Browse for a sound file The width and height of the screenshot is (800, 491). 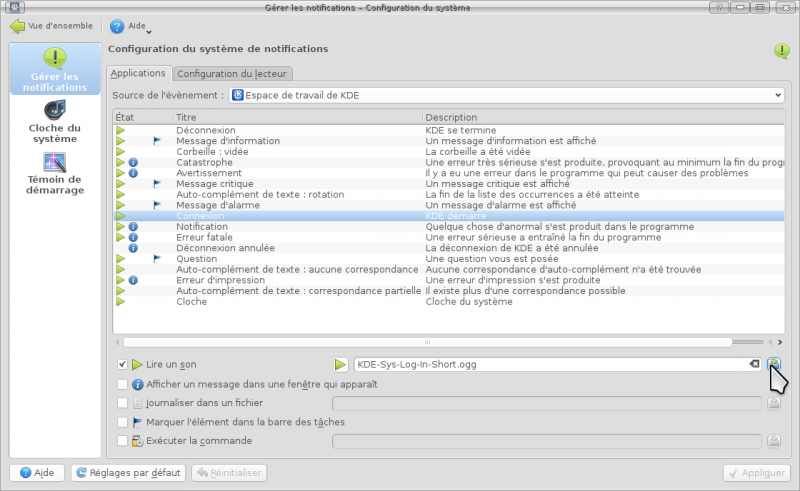click(774, 364)
